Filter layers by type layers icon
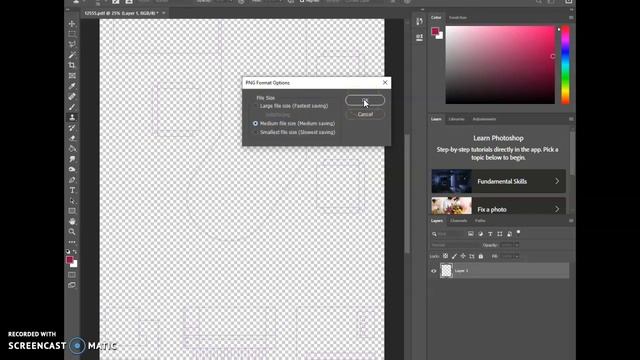This screenshot has height=360, width=640. click(x=490, y=234)
